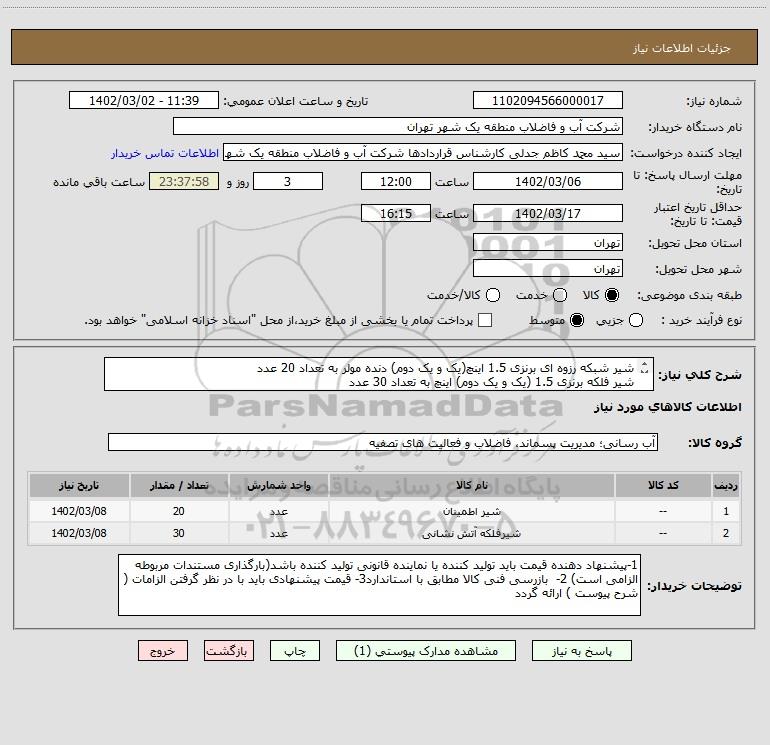The width and height of the screenshot is (770, 745).
Task: Click the کد کالا column header
Action: pyautogui.click(x=663, y=485)
